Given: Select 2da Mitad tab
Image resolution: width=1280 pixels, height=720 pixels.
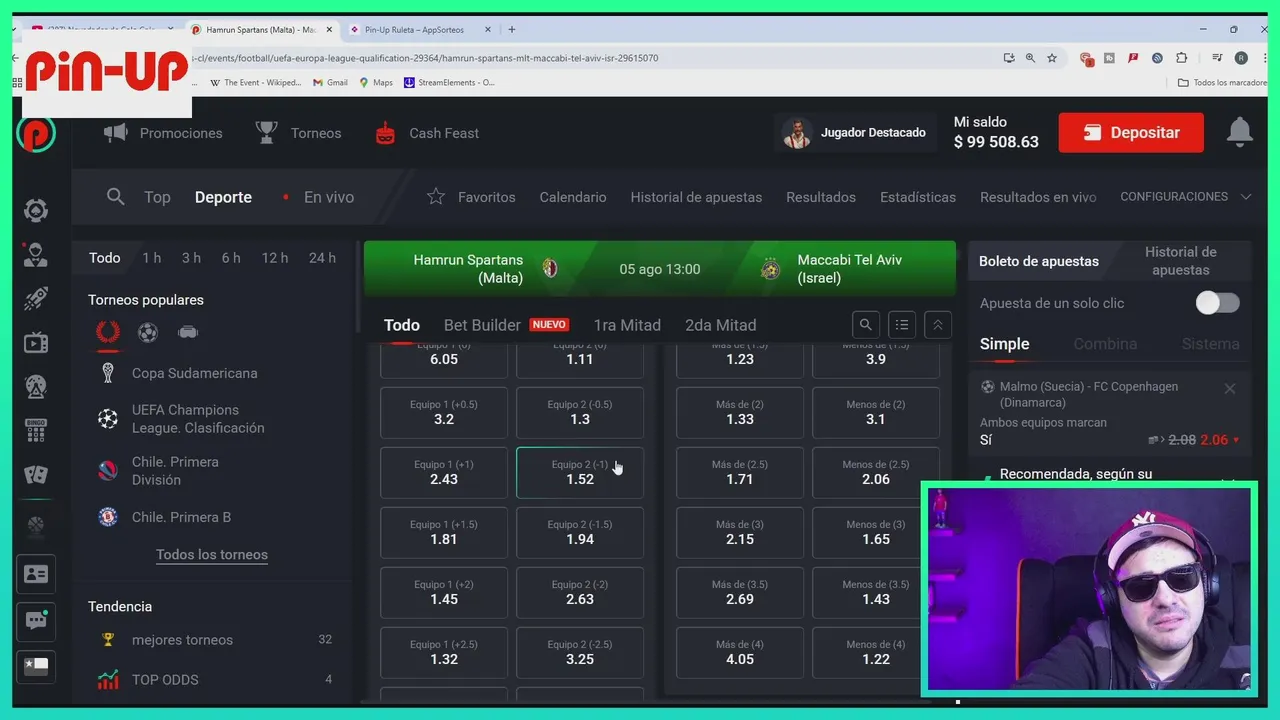Looking at the screenshot, I should tap(720, 325).
